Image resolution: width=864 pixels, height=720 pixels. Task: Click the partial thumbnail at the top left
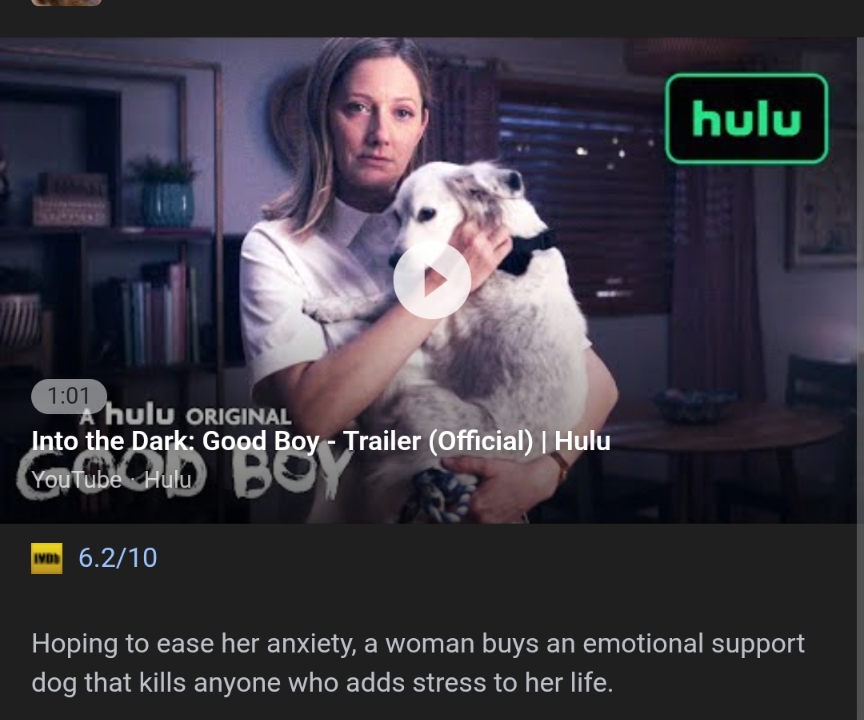(66, 2)
